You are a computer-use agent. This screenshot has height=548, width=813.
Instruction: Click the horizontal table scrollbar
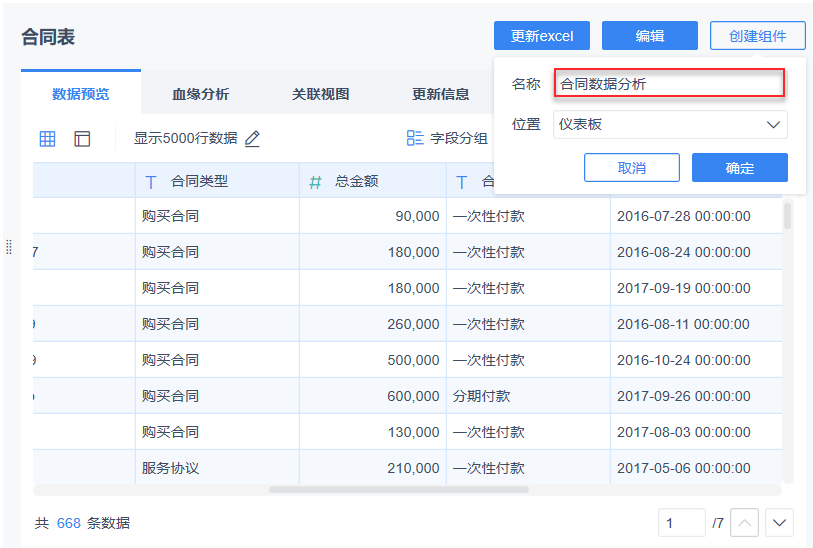pos(398,490)
